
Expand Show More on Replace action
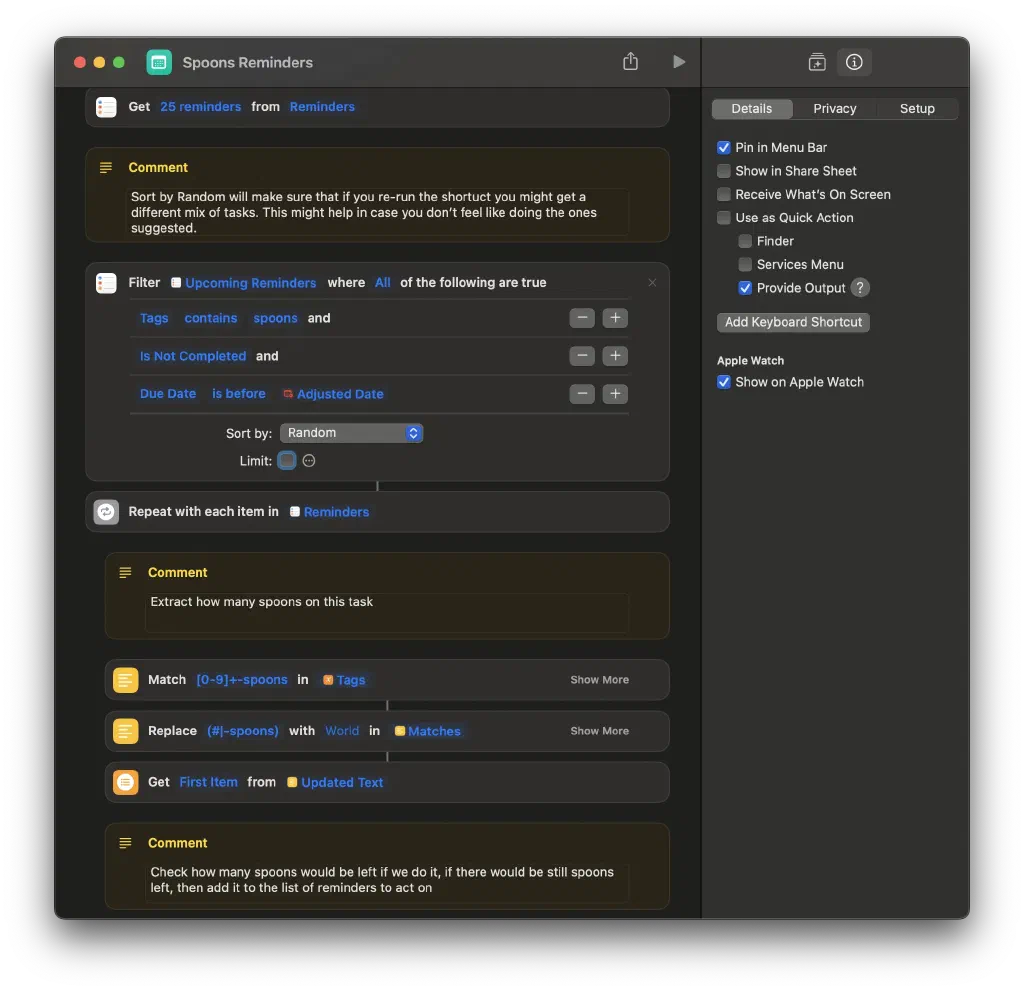pos(599,731)
